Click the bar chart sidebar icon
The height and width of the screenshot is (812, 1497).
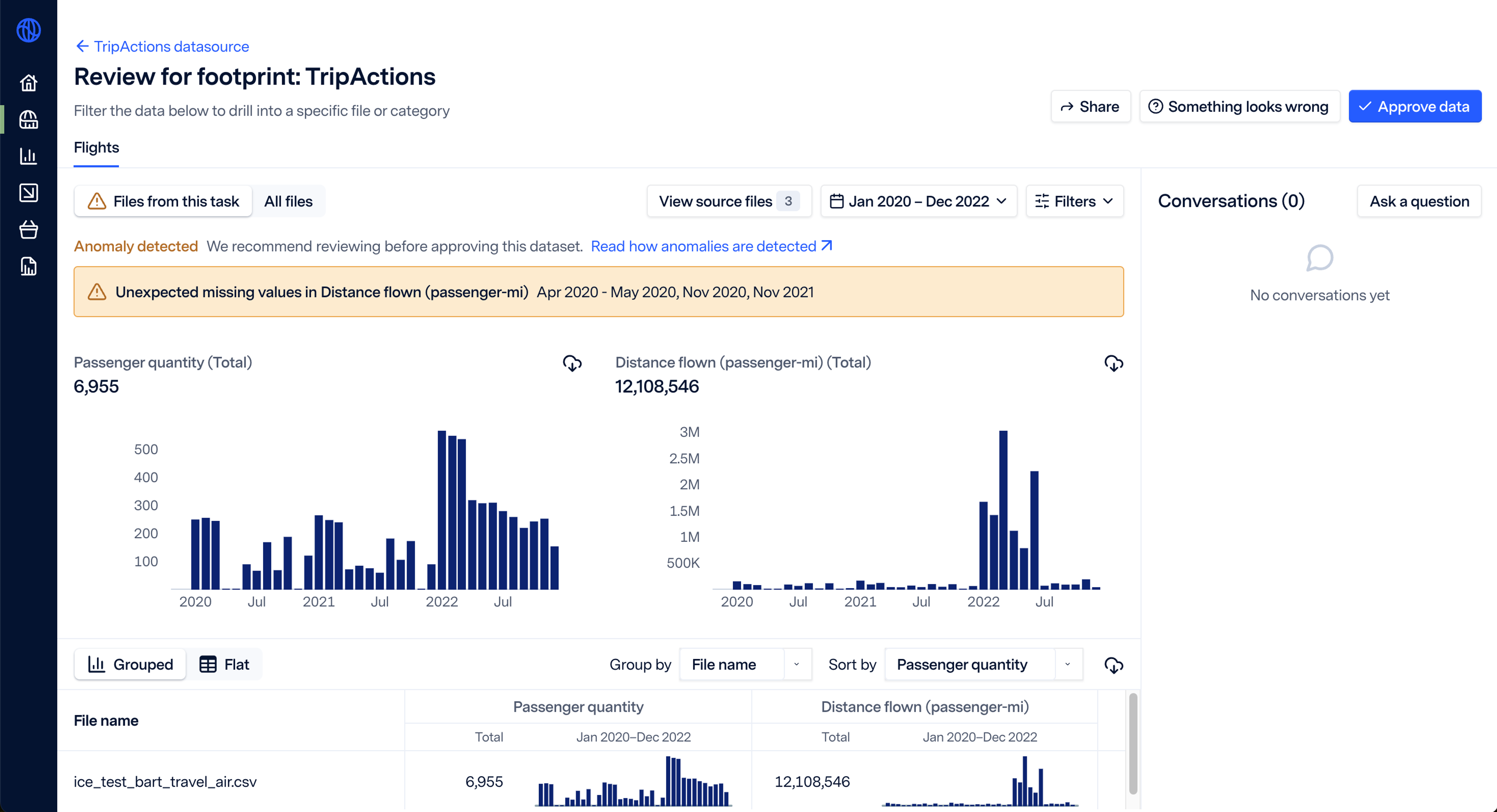[x=28, y=156]
